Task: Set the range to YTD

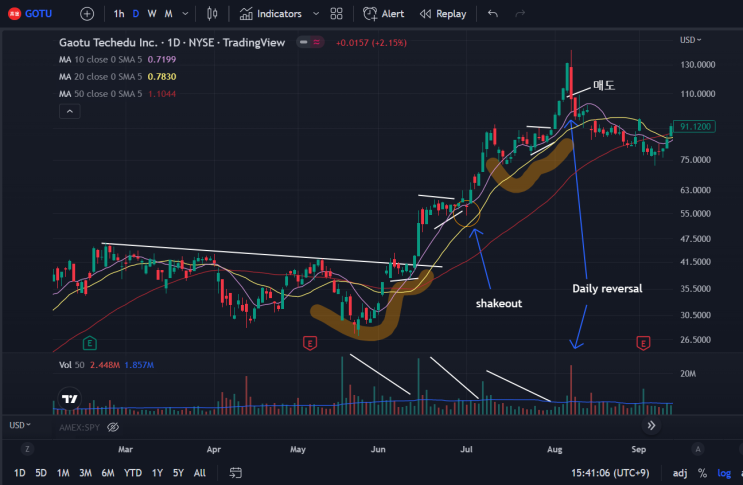Action: click(133, 473)
